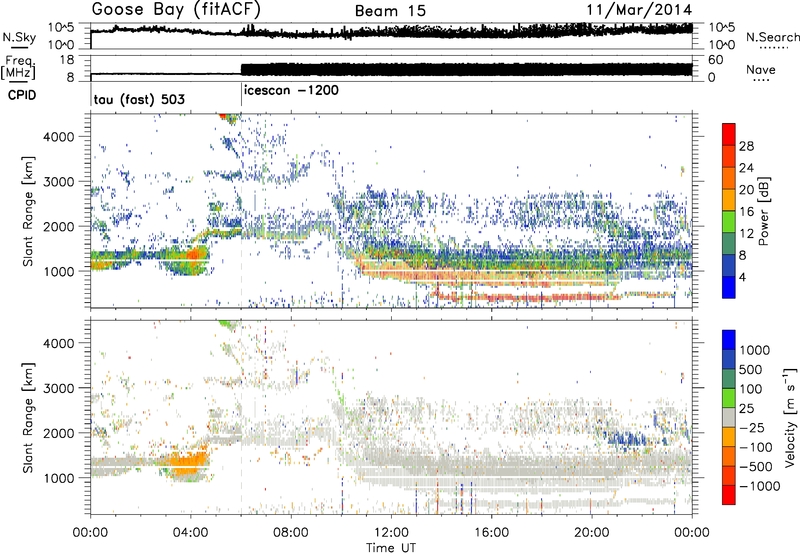Click the "Slant Range [km]" label of velocity panel
This screenshot has width=800, height=554.
click(x=28, y=417)
